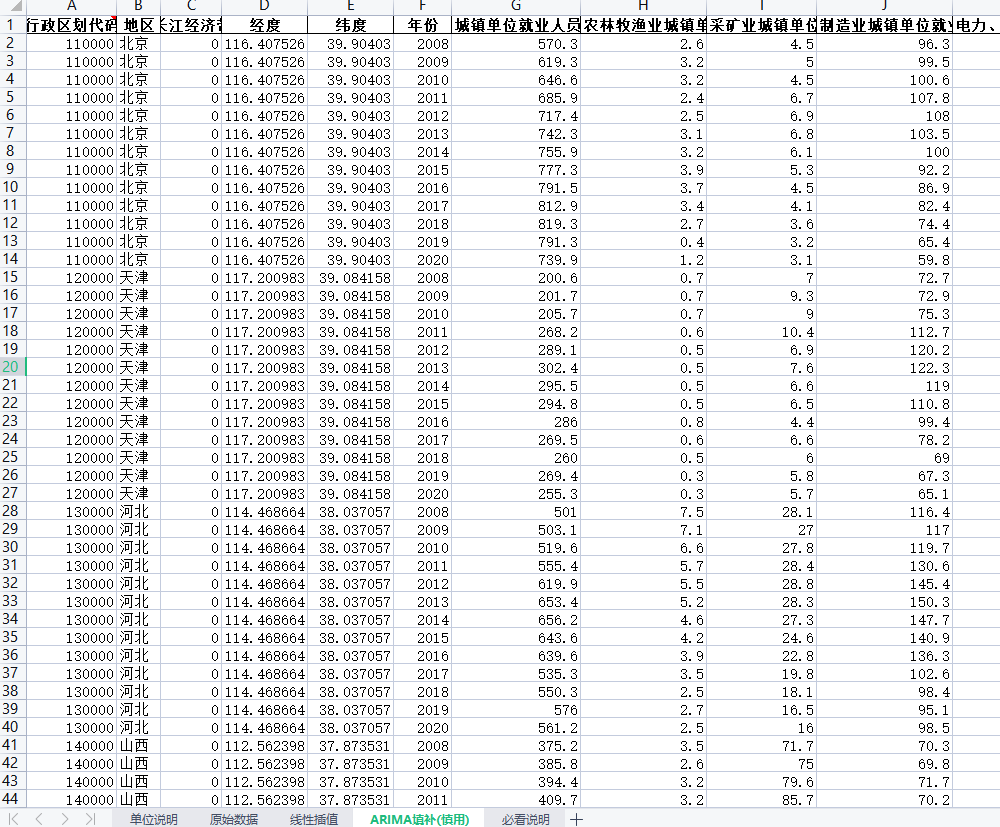Select column J header

pos(884,6)
